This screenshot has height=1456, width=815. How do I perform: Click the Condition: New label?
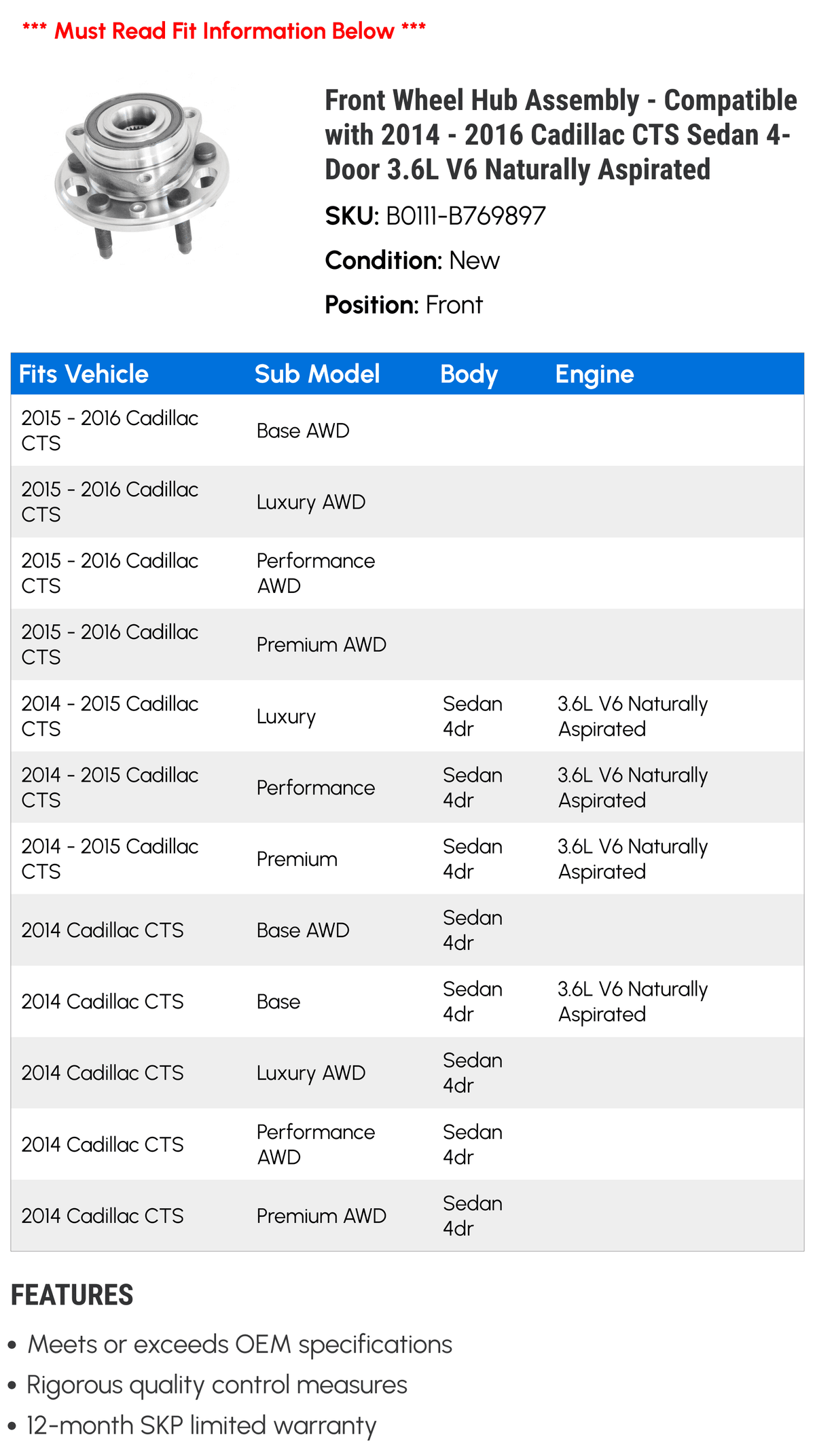click(412, 260)
